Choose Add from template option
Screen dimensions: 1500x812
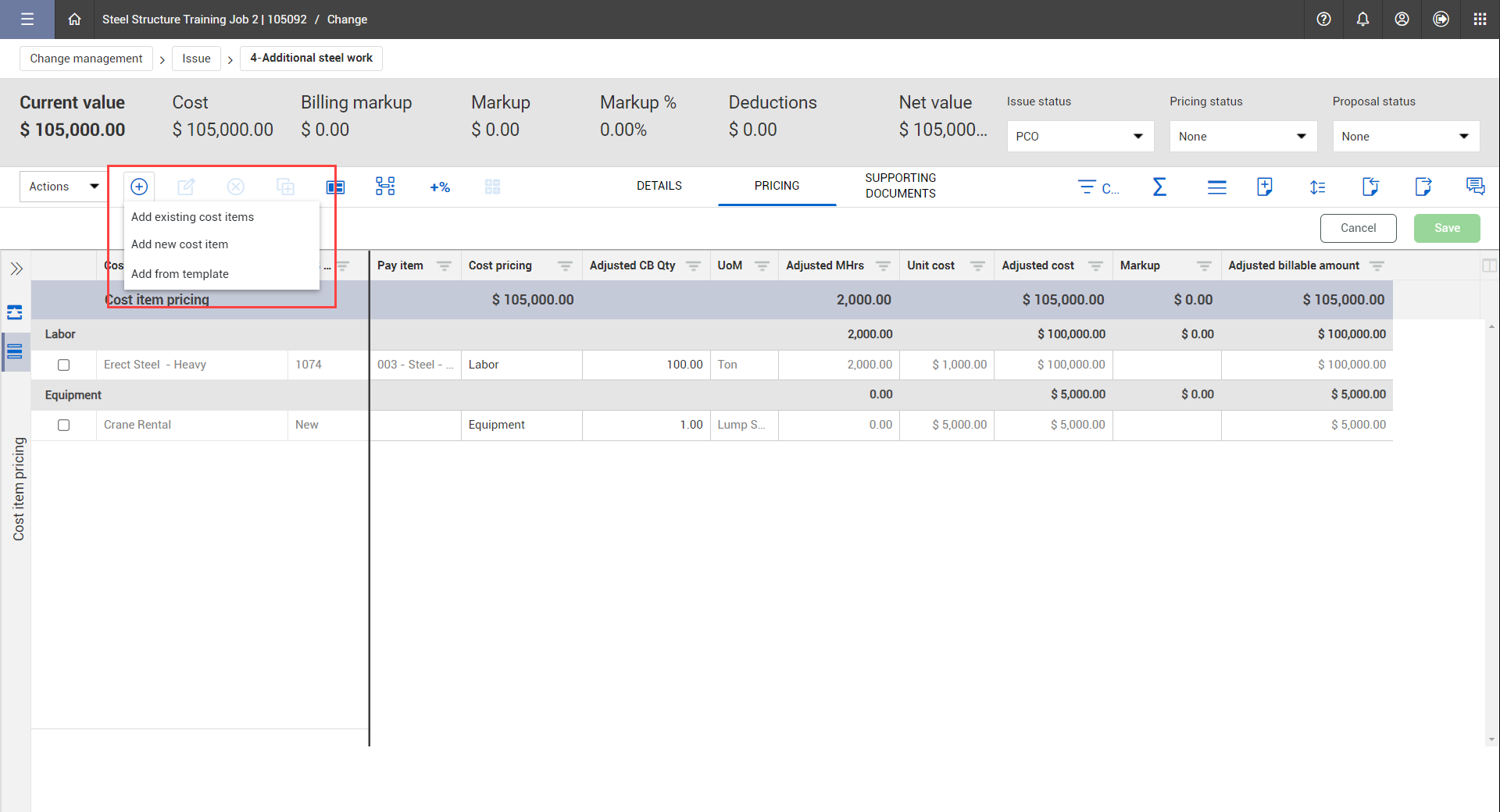coord(180,274)
